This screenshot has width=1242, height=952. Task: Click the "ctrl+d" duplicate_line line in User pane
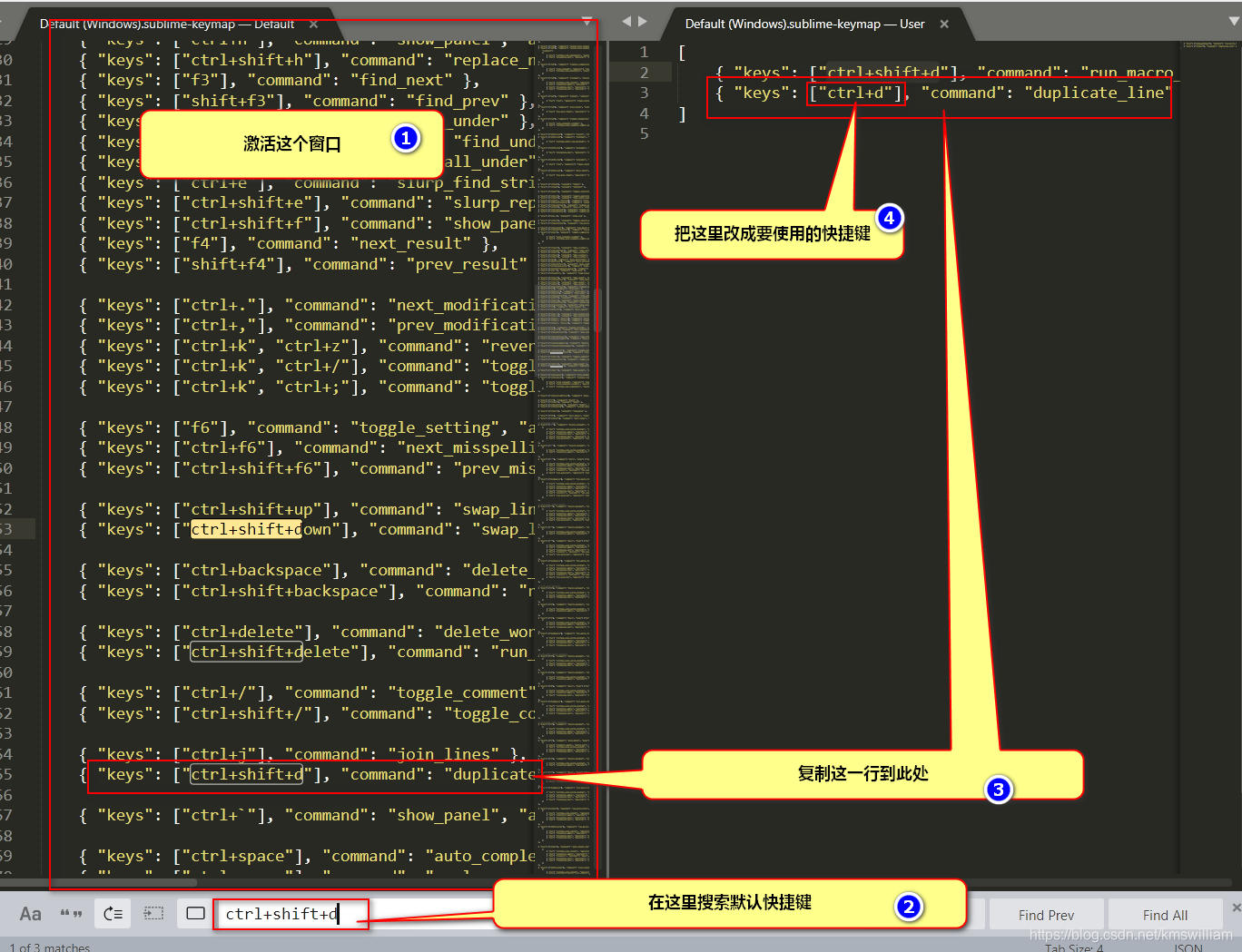[x=944, y=93]
